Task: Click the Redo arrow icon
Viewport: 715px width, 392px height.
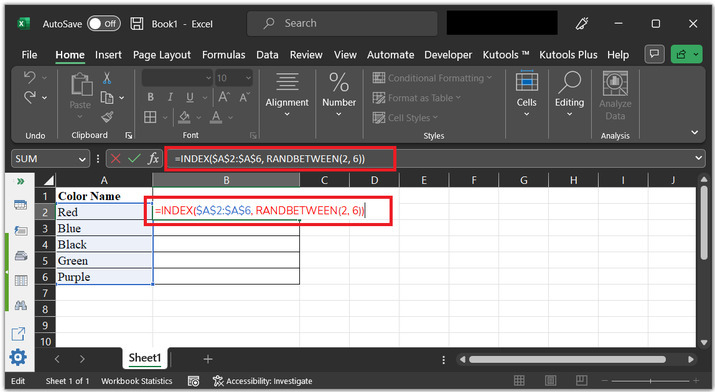Action: click(x=30, y=97)
